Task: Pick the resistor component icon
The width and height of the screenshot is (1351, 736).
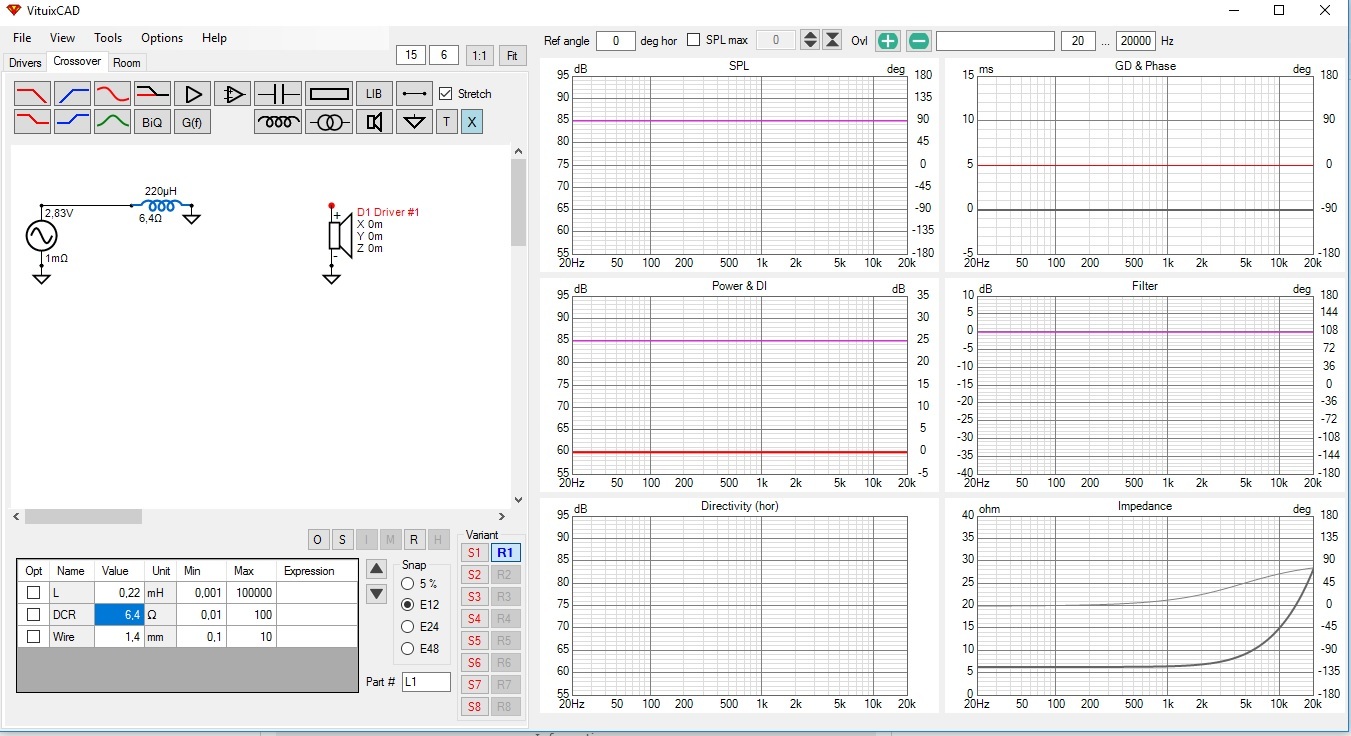Action: point(329,94)
